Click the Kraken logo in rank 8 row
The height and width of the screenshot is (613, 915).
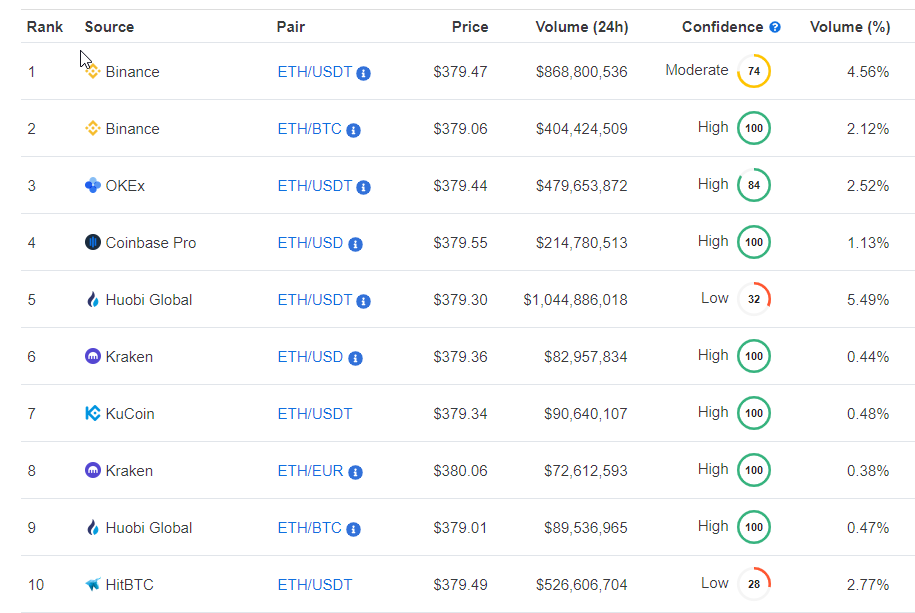(x=93, y=470)
